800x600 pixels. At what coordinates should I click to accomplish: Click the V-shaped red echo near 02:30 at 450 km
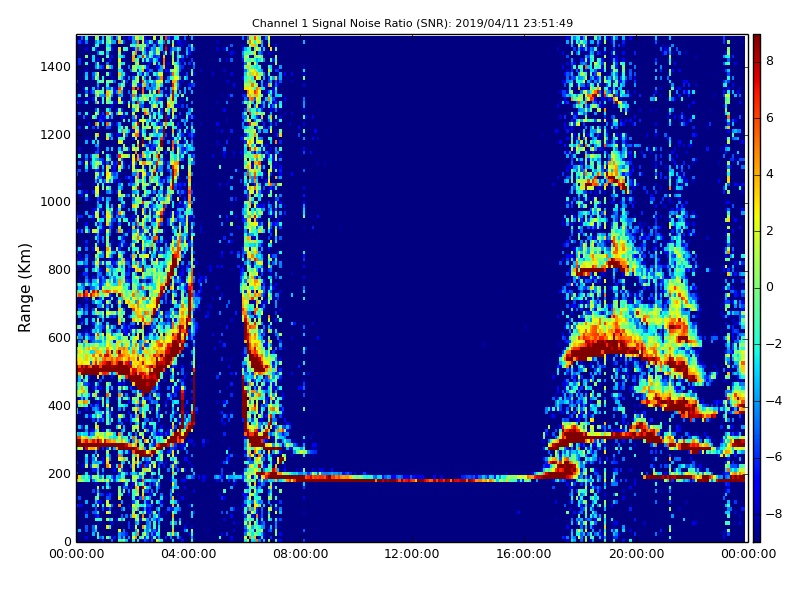[145, 380]
